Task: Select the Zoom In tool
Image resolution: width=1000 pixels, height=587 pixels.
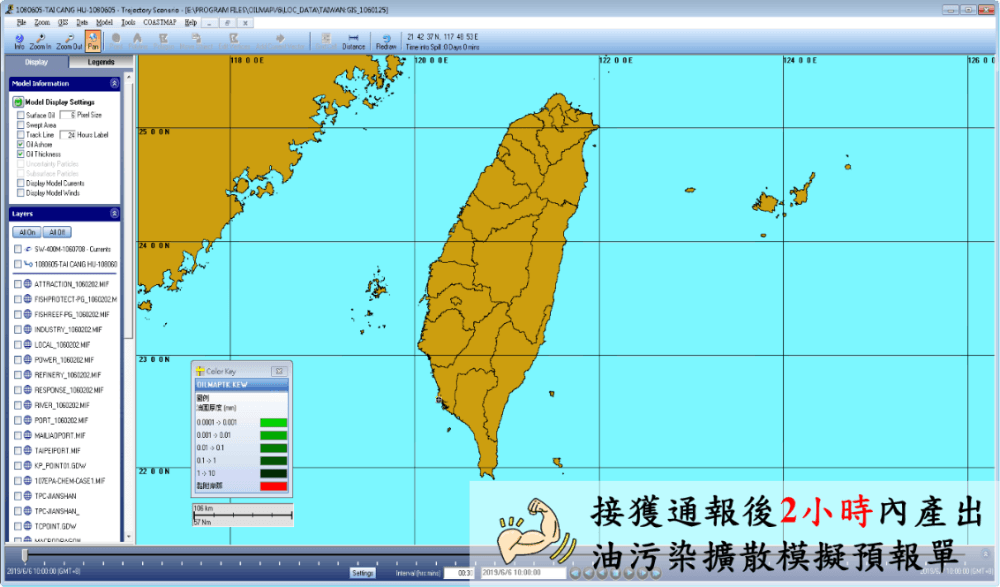Action: pyautogui.click(x=40, y=39)
